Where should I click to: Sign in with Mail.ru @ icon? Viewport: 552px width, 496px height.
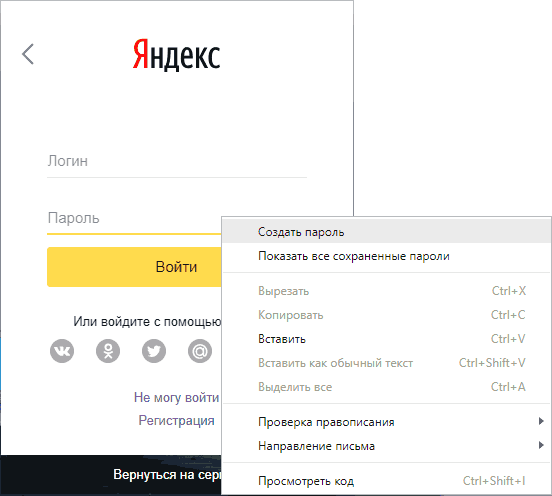(200, 351)
